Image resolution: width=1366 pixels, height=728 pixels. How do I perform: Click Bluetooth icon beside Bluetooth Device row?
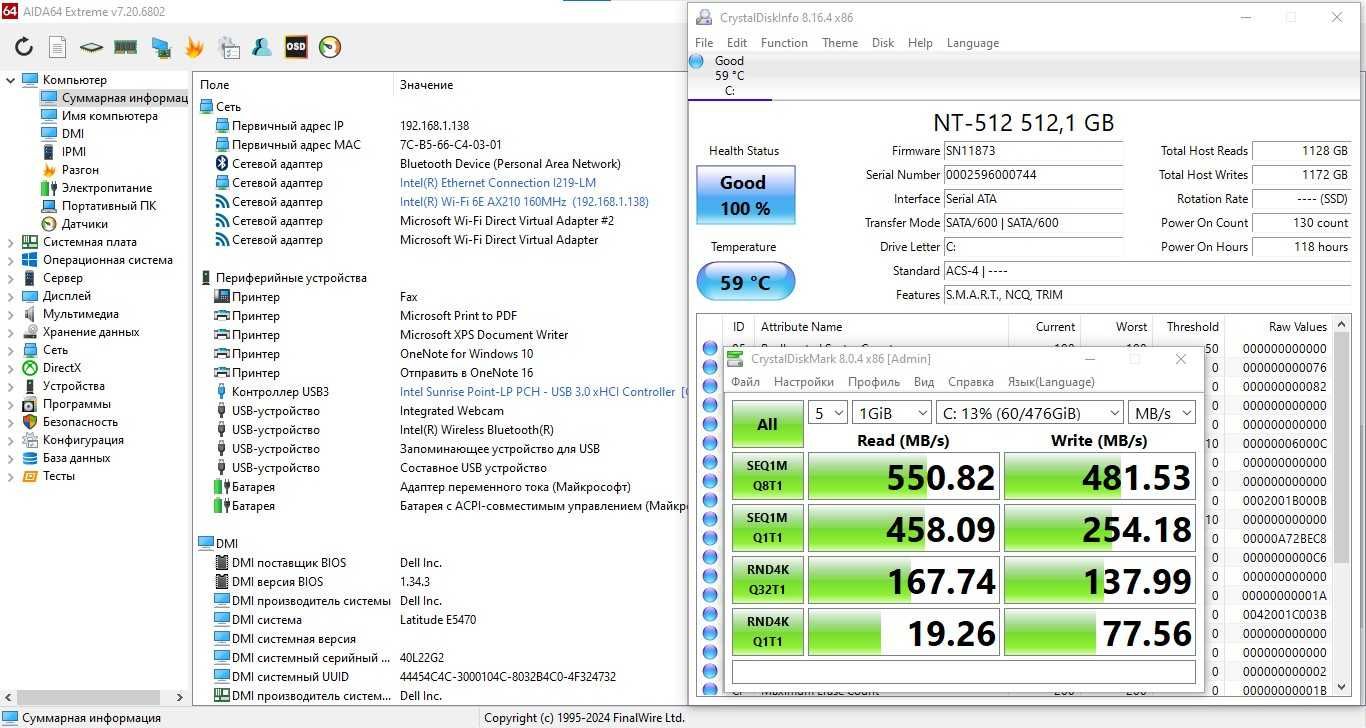point(222,164)
